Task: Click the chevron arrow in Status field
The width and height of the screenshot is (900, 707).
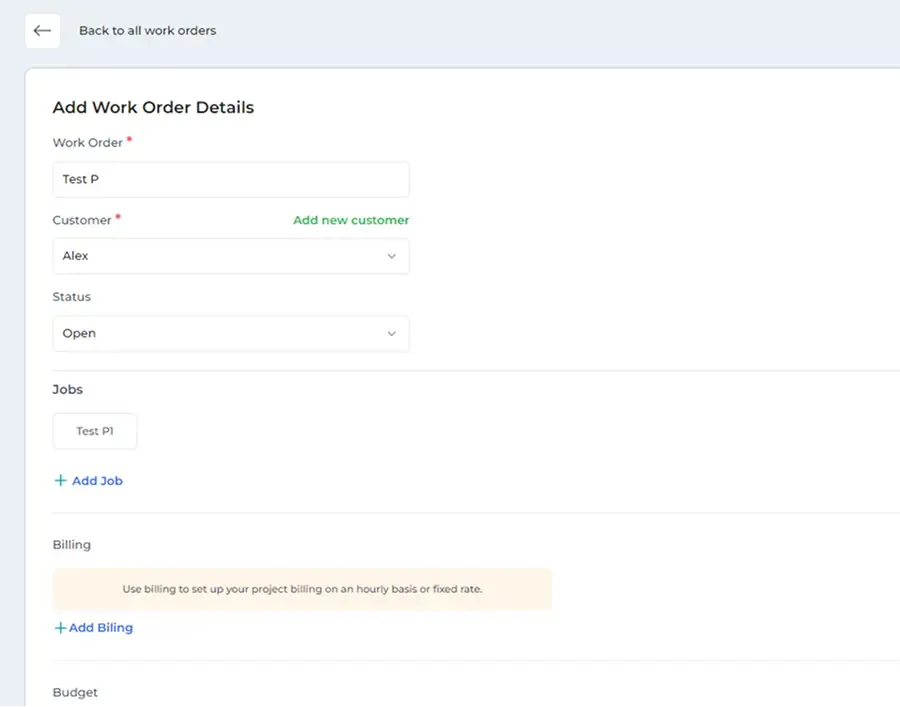Action: coord(391,334)
